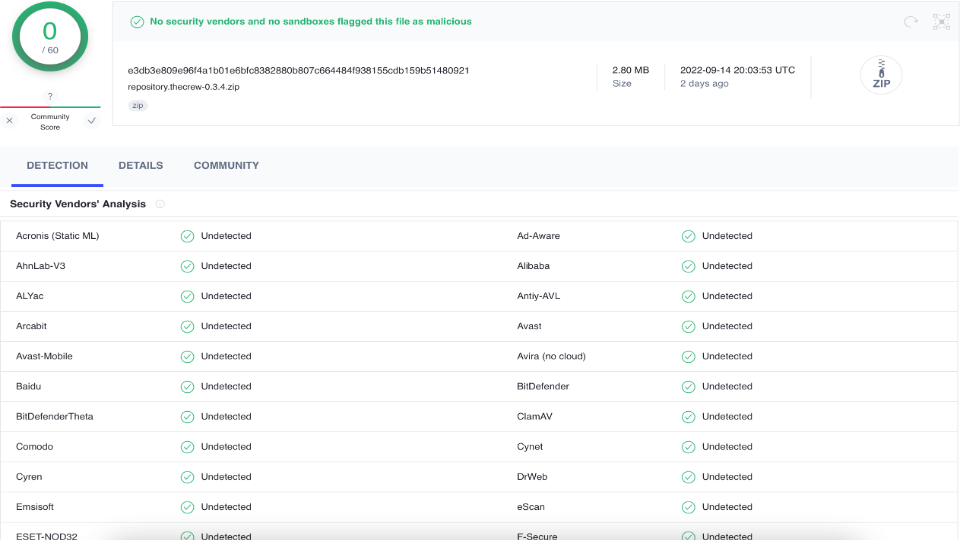Vote file harmless with community check mark

coord(92,121)
